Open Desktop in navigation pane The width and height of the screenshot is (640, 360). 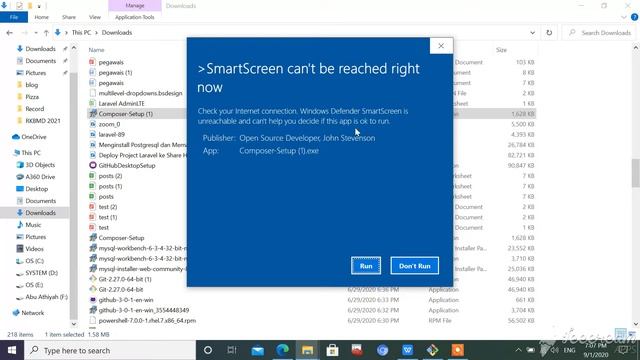pos(36,189)
